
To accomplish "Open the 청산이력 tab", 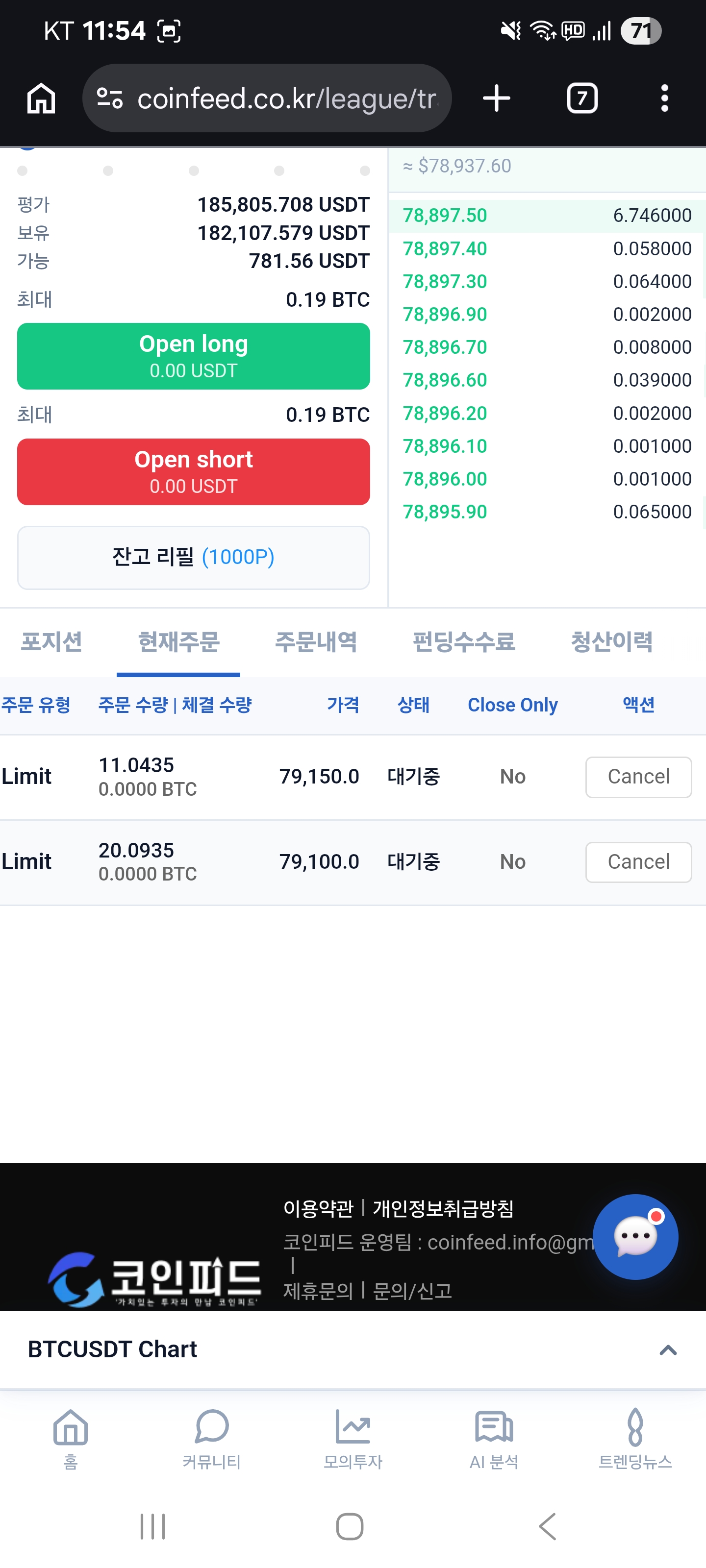I will tap(611, 641).
